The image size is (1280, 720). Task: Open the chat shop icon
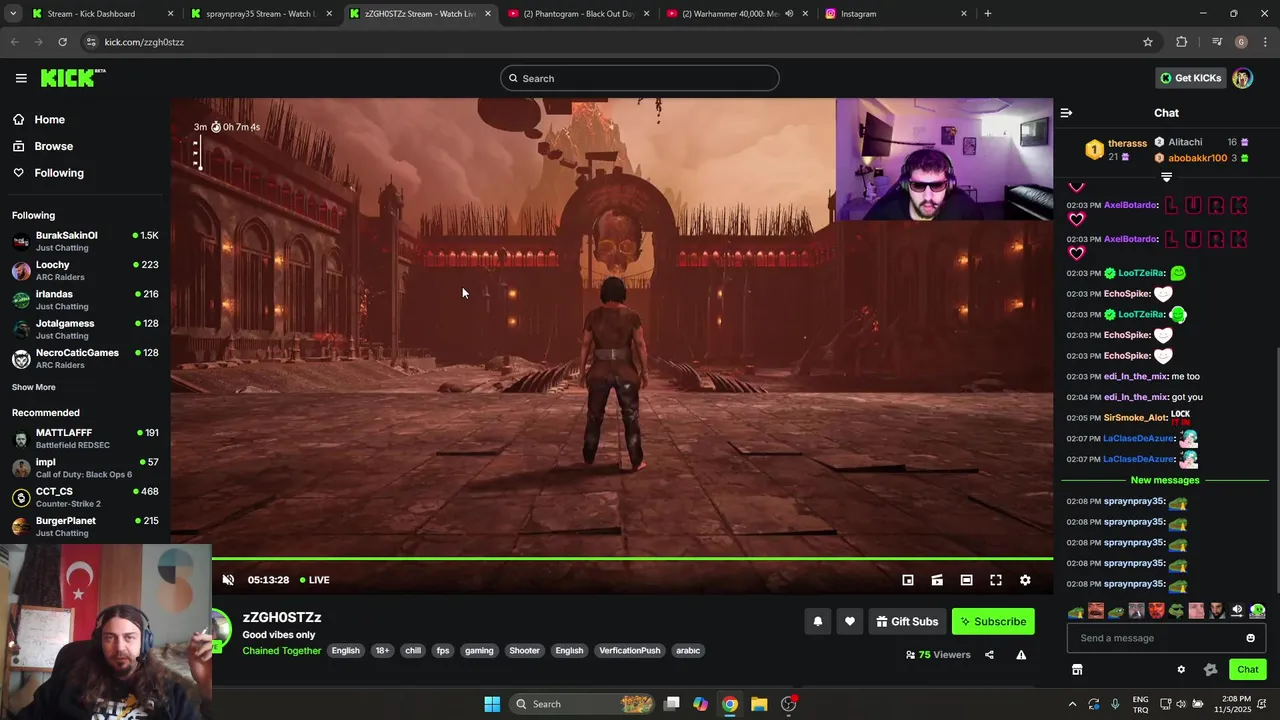click(1077, 669)
